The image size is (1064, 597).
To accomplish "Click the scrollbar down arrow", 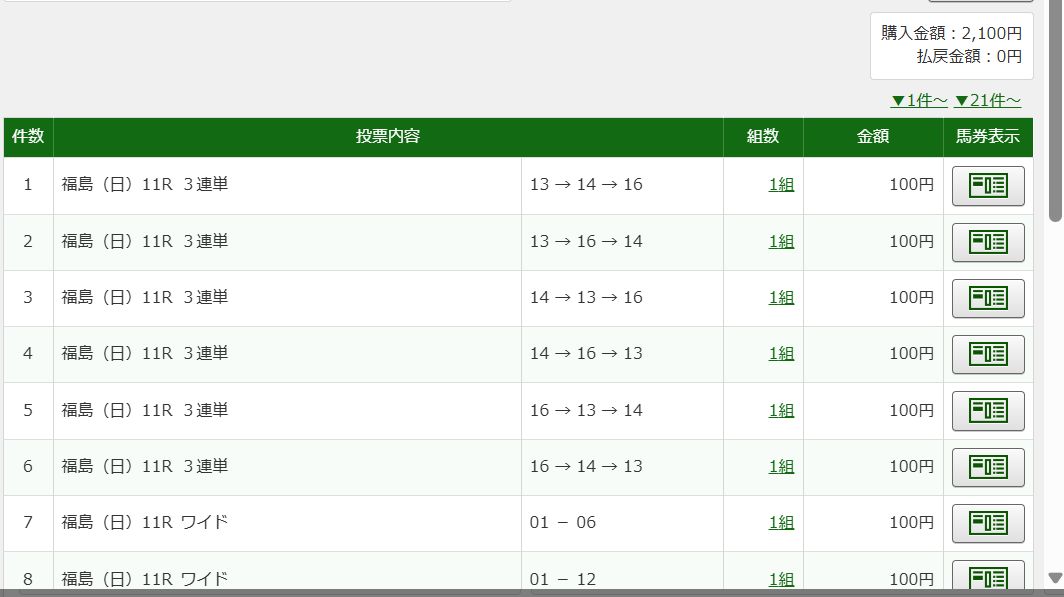I will pyautogui.click(x=1055, y=578).
